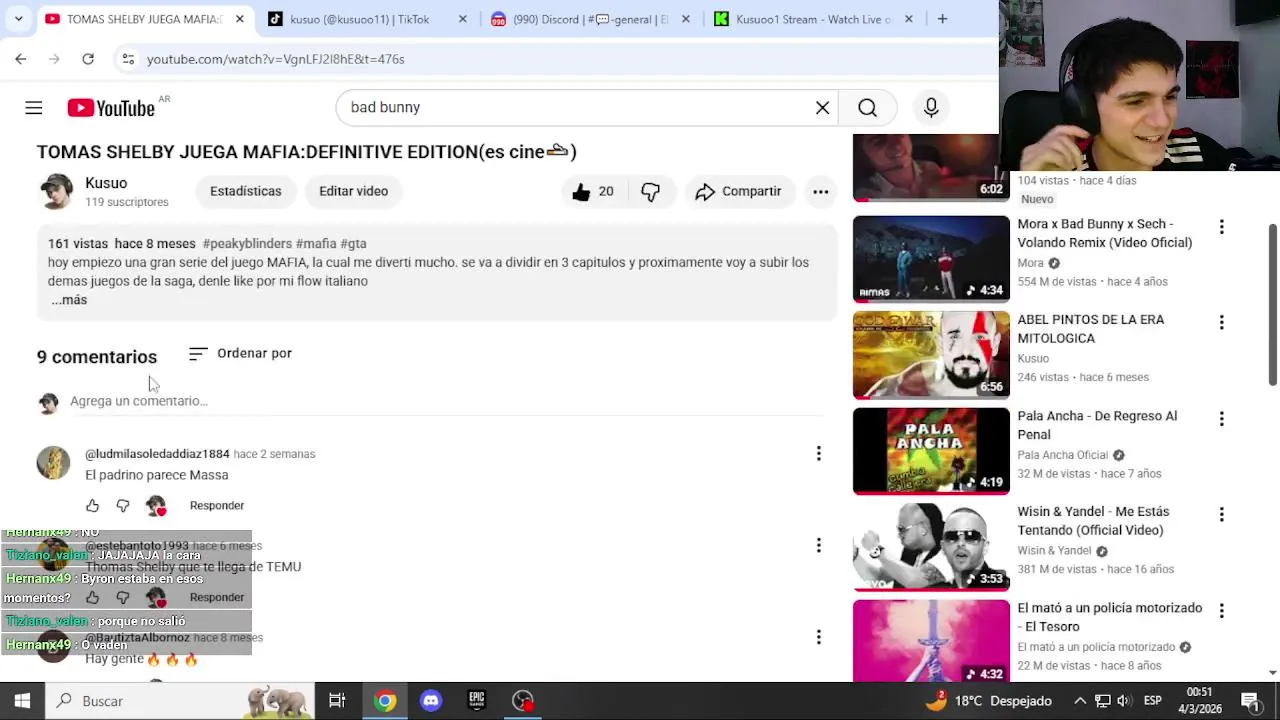Screen dimensions: 1280x720
Task: Close the TikTok tab
Action: 462,19
